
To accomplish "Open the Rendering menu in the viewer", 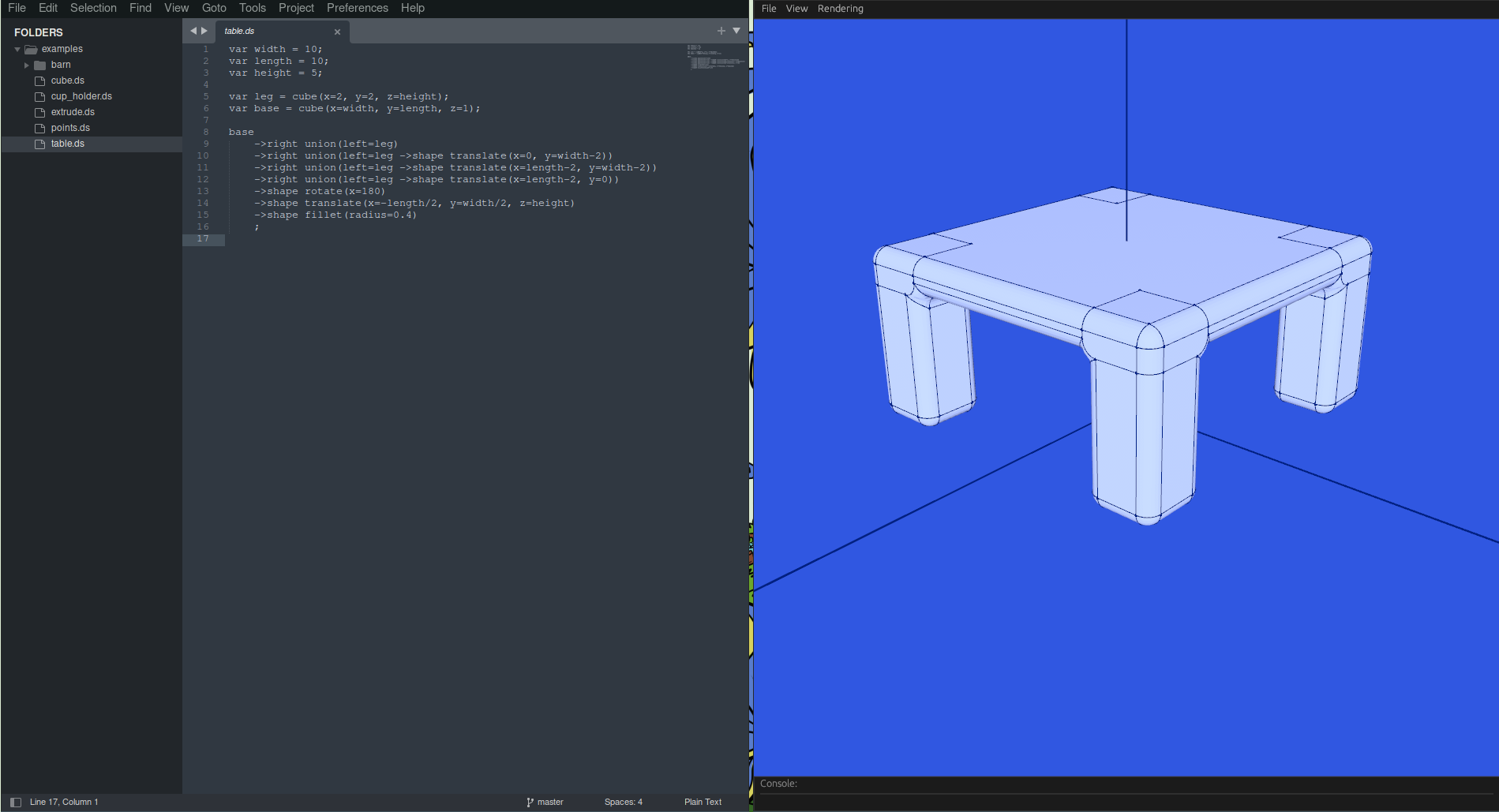I will [839, 9].
